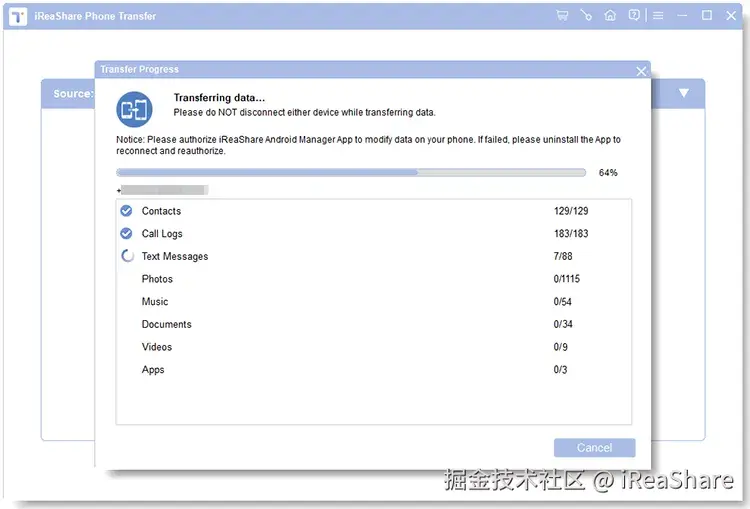Open the shopping cart purchase icon

click(x=562, y=15)
